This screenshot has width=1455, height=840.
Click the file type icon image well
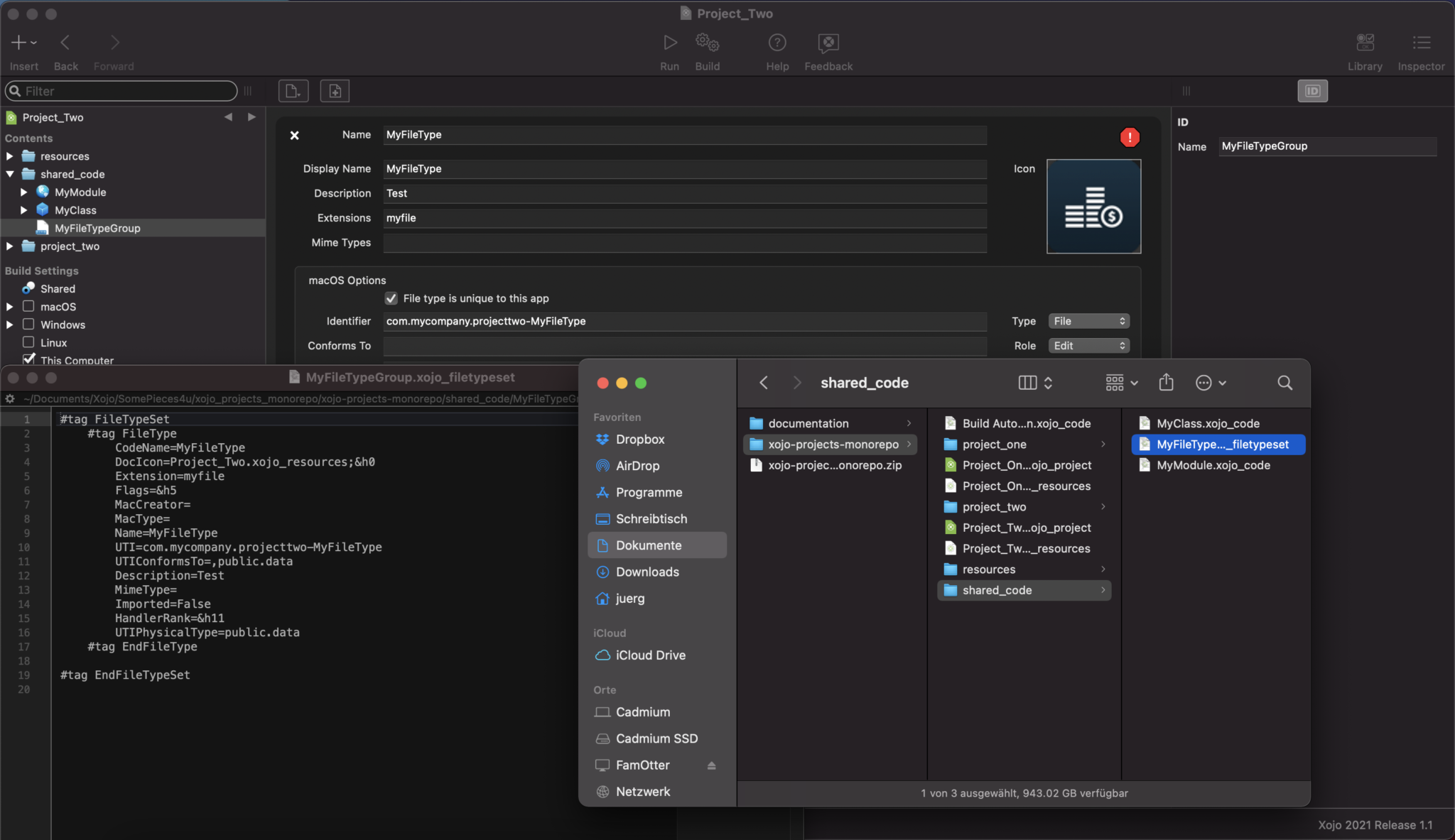coord(1094,206)
